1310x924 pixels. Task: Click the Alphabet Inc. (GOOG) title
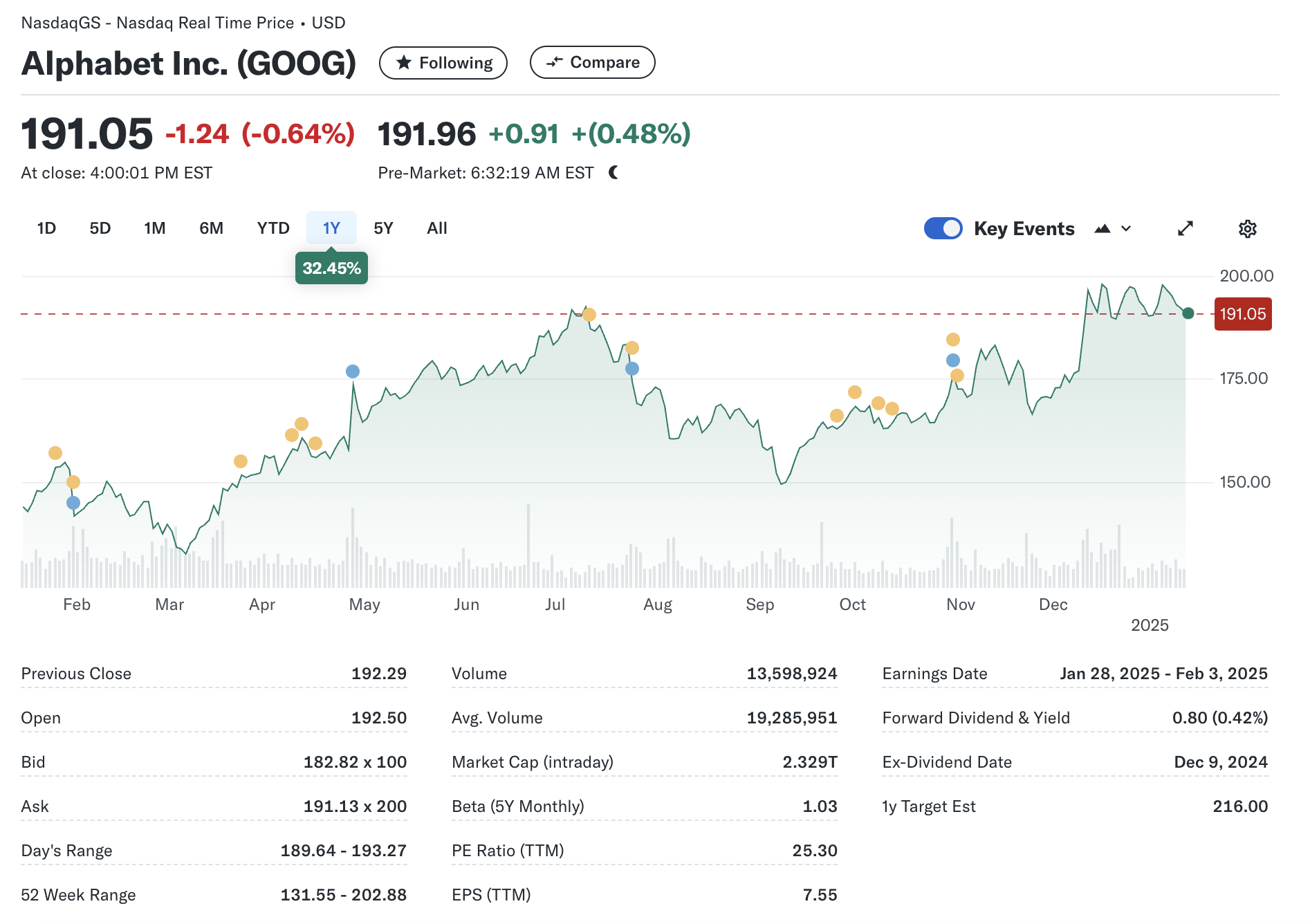pos(189,63)
